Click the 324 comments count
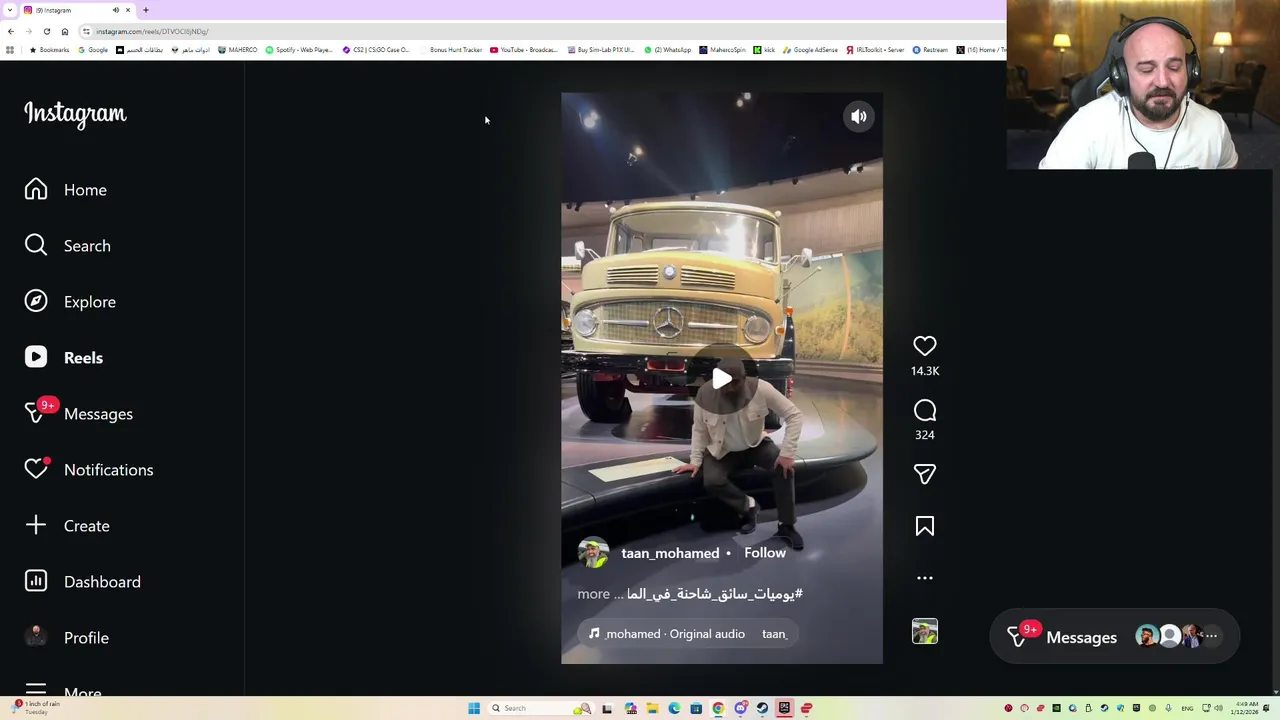 pos(925,435)
